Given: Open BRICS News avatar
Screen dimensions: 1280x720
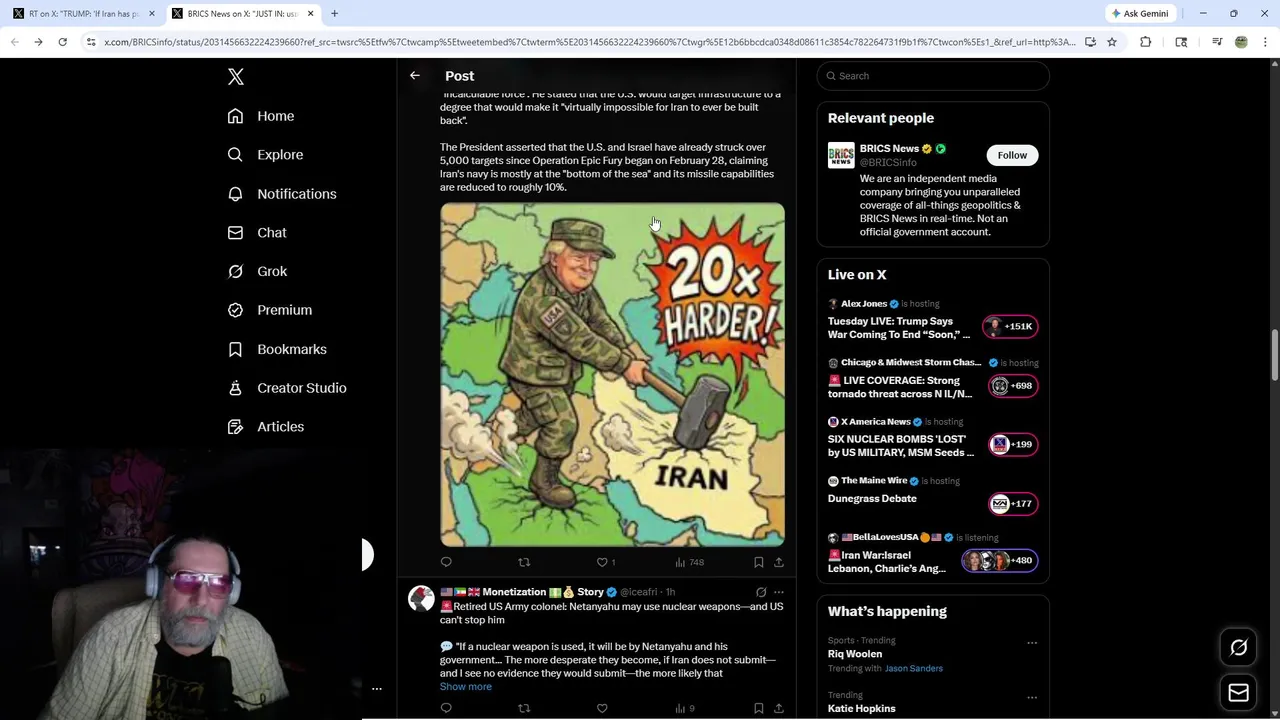Looking at the screenshot, I should pyautogui.click(x=841, y=155).
